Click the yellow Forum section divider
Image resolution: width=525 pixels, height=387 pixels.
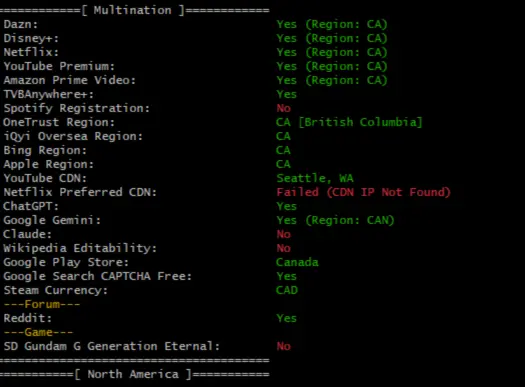coord(42,304)
